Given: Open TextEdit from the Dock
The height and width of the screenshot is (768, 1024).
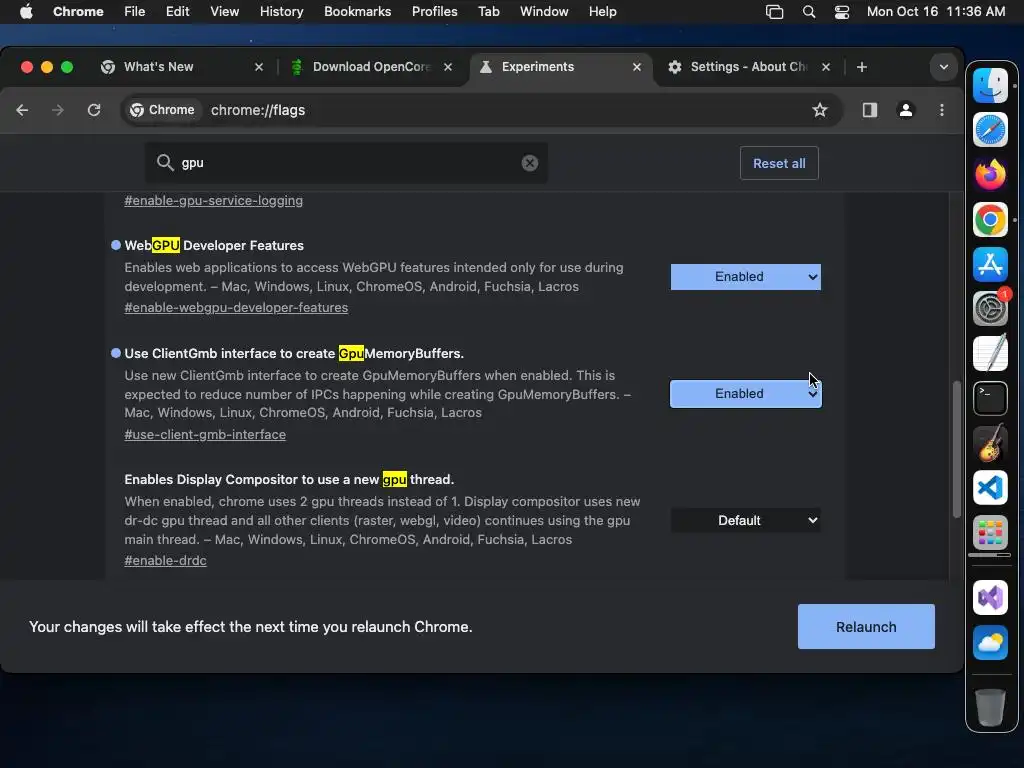Looking at the screenshot, I should point(990,353).
